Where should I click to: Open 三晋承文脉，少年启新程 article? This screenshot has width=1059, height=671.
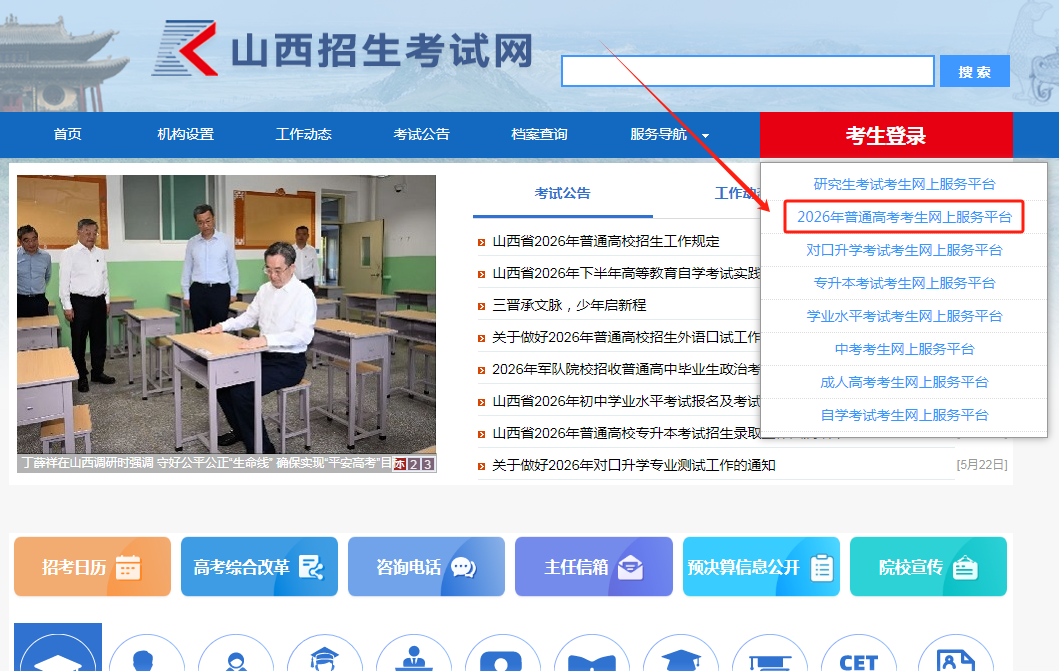tap(569, 305)
